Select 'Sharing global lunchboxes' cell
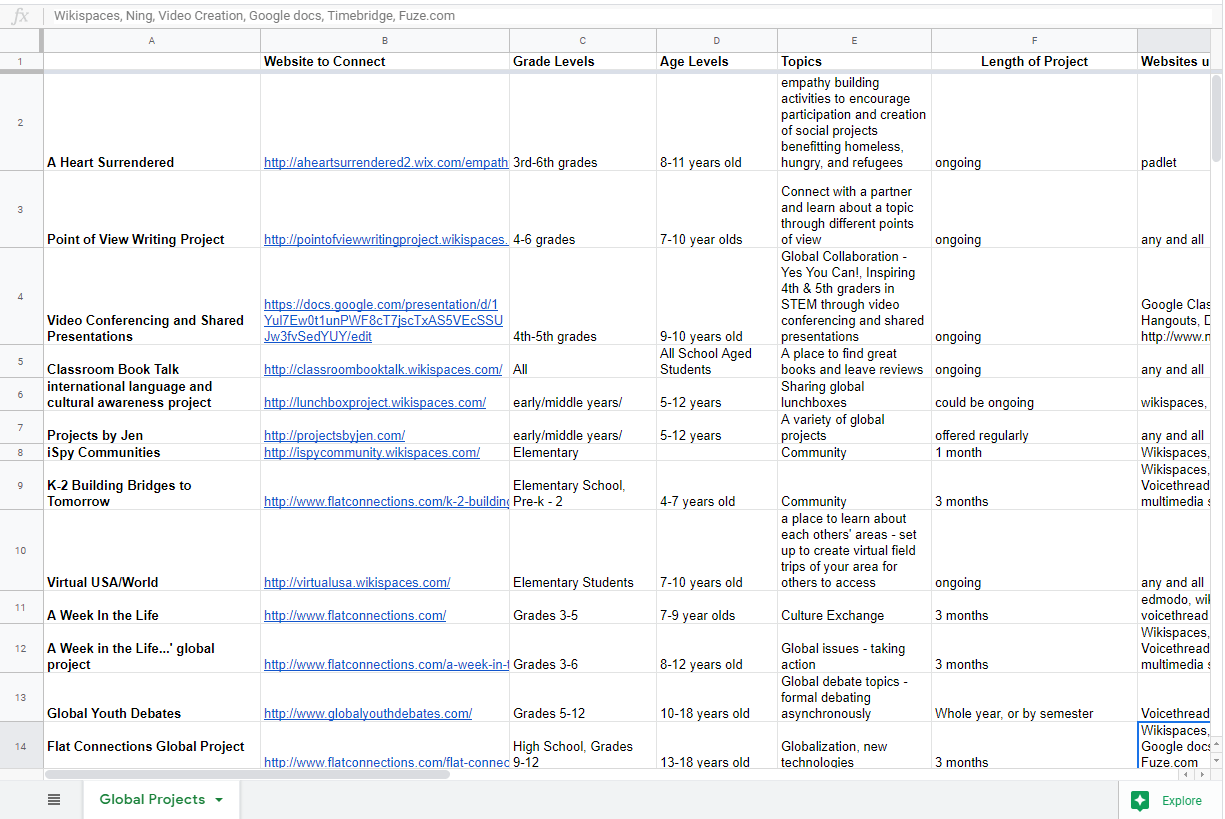The height and width of the screenshot is (819, 1225). click(854, 394)
